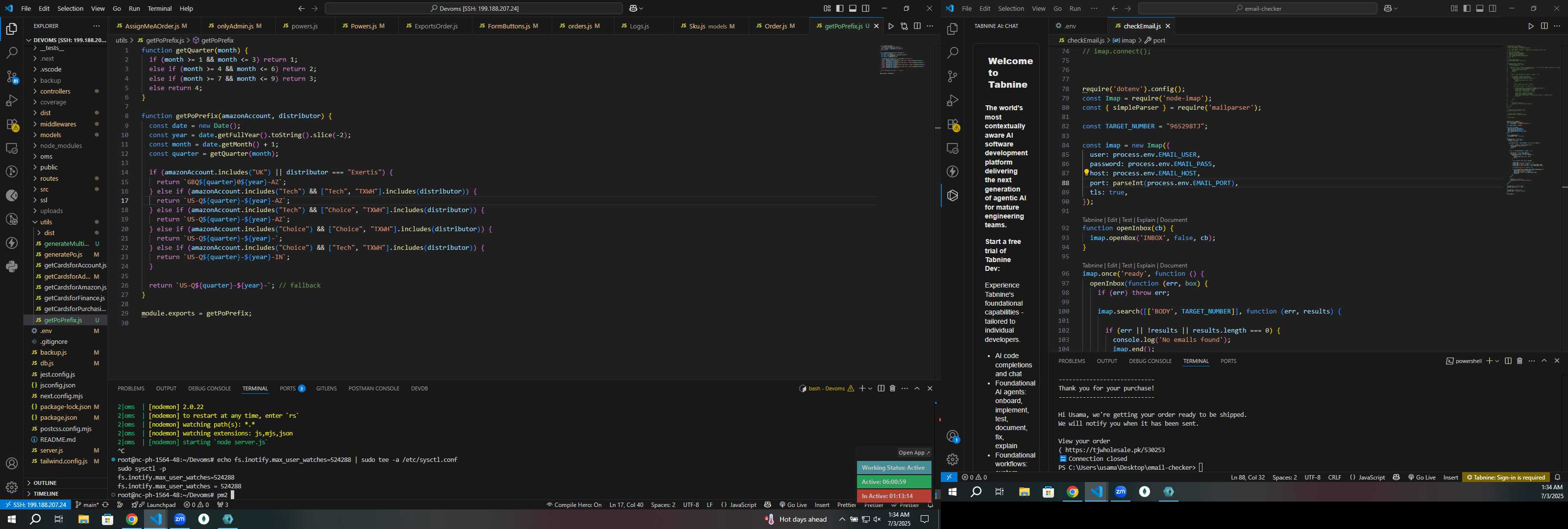
Task: Open Search in email-checker window activity bar
Action: point(953,53)
